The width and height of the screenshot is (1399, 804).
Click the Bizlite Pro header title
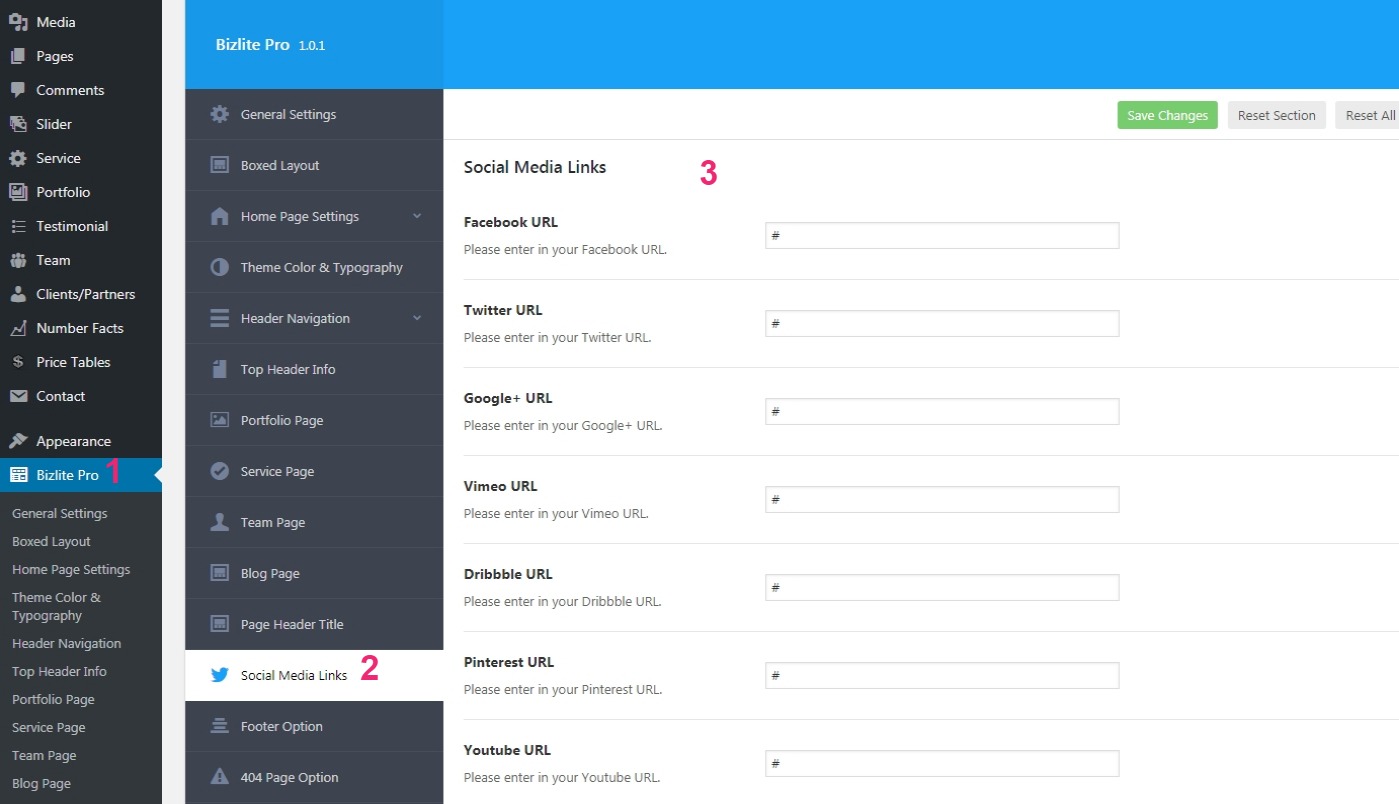[x=252, y=44]
